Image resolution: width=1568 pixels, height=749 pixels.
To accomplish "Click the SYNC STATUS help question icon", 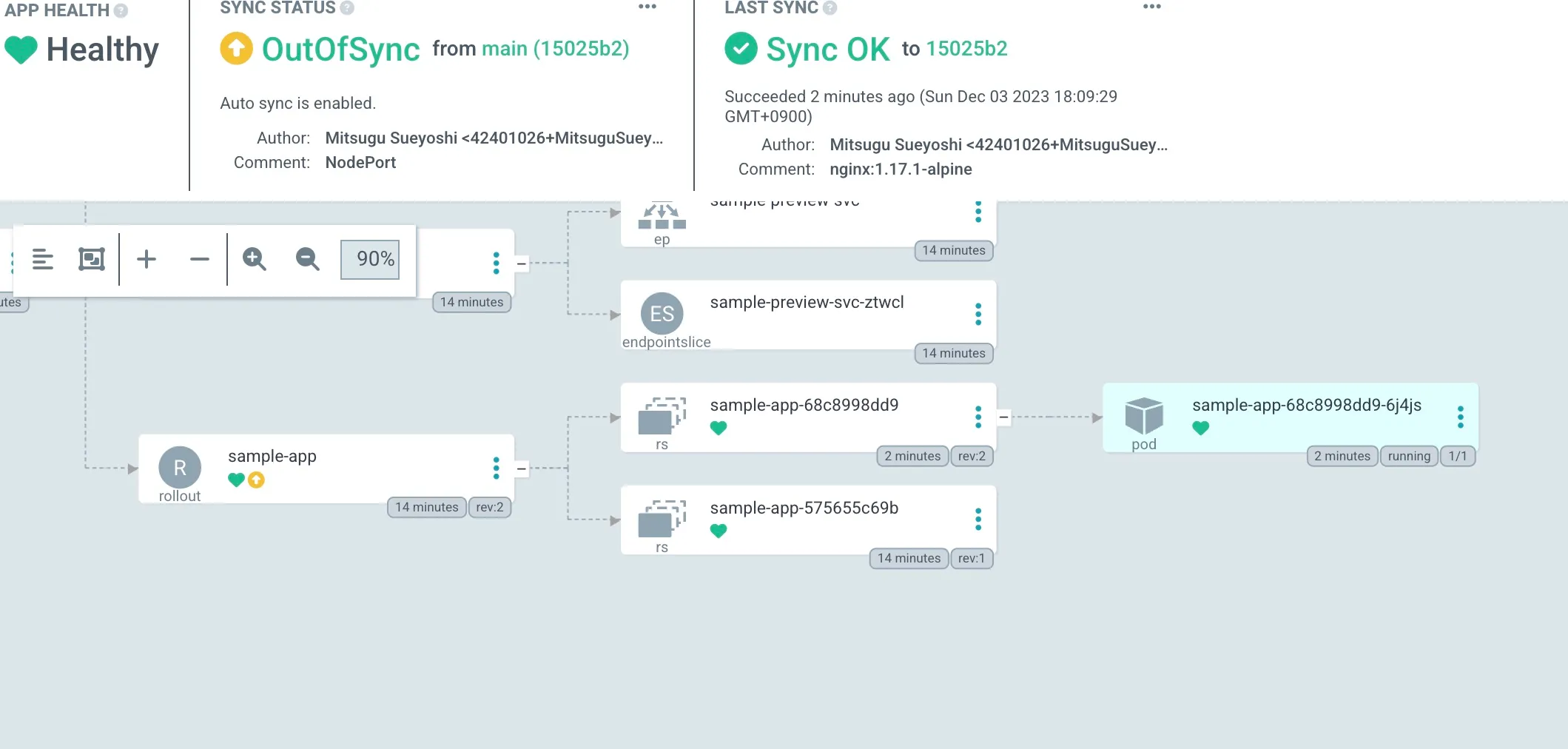I will pos(347,8).
